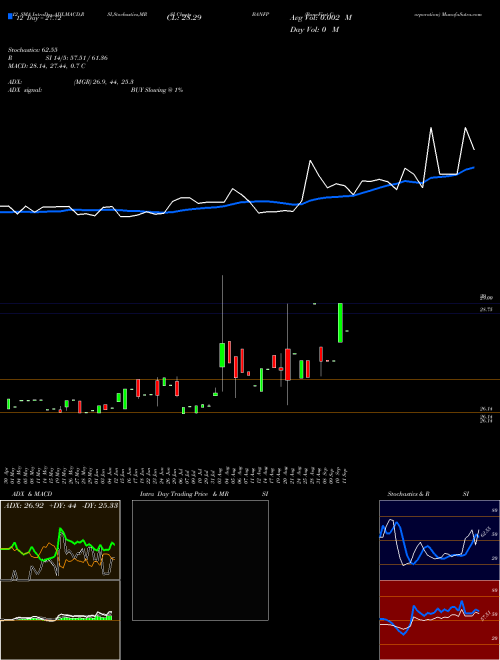The height and width of the screenshot is (660, 500).
Task: Click the green candle with the tallest upper wick
Action: pos(222,355)
